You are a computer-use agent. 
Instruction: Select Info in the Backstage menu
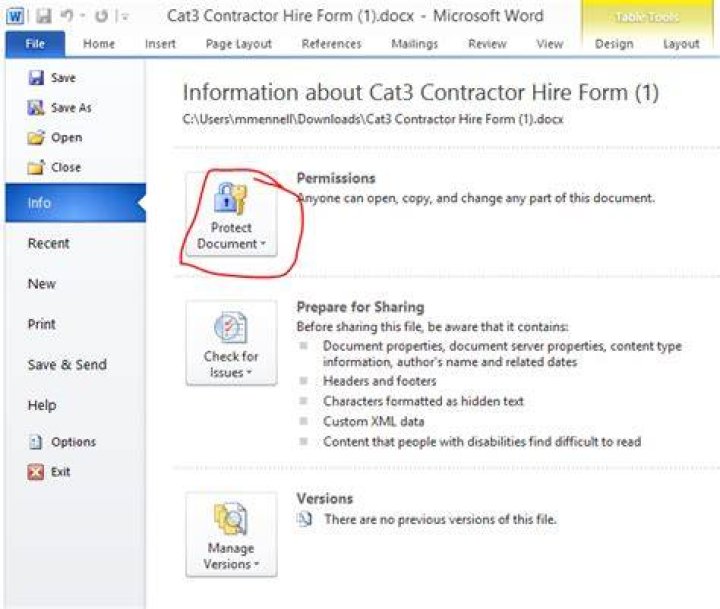click(76, 203)
